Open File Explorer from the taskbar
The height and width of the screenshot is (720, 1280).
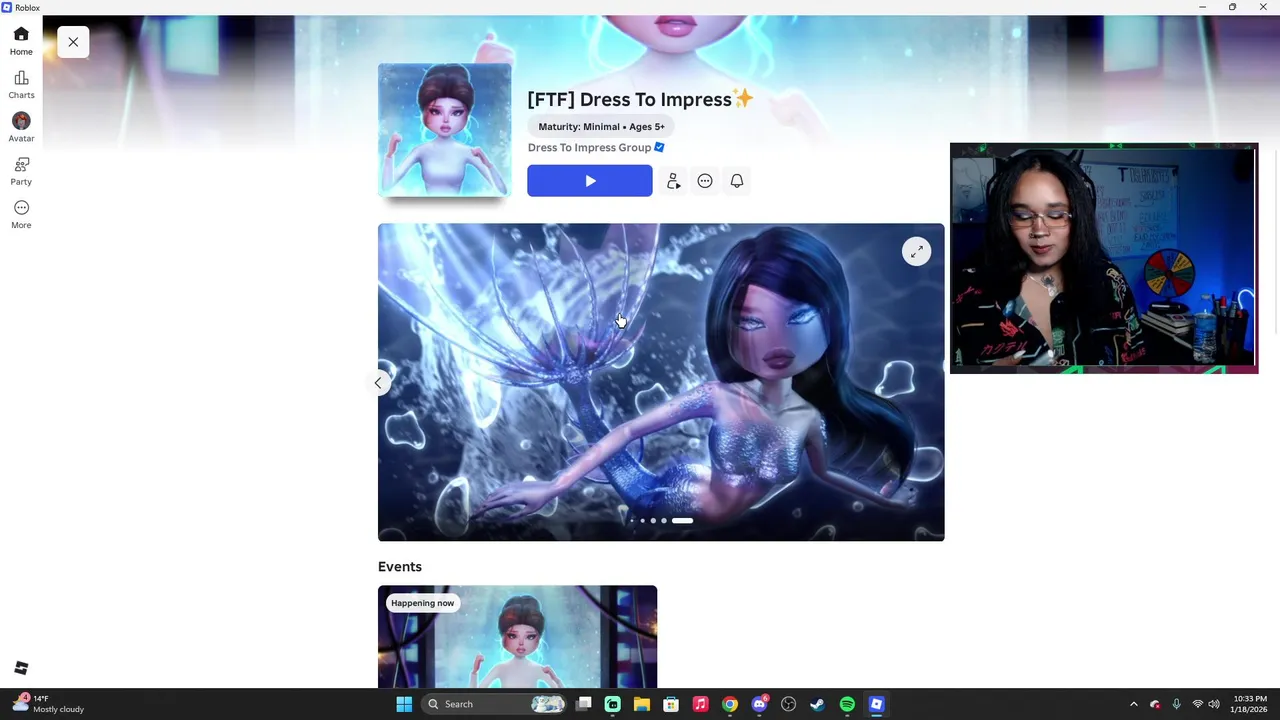pyautogui.click(x=642, y=704)
